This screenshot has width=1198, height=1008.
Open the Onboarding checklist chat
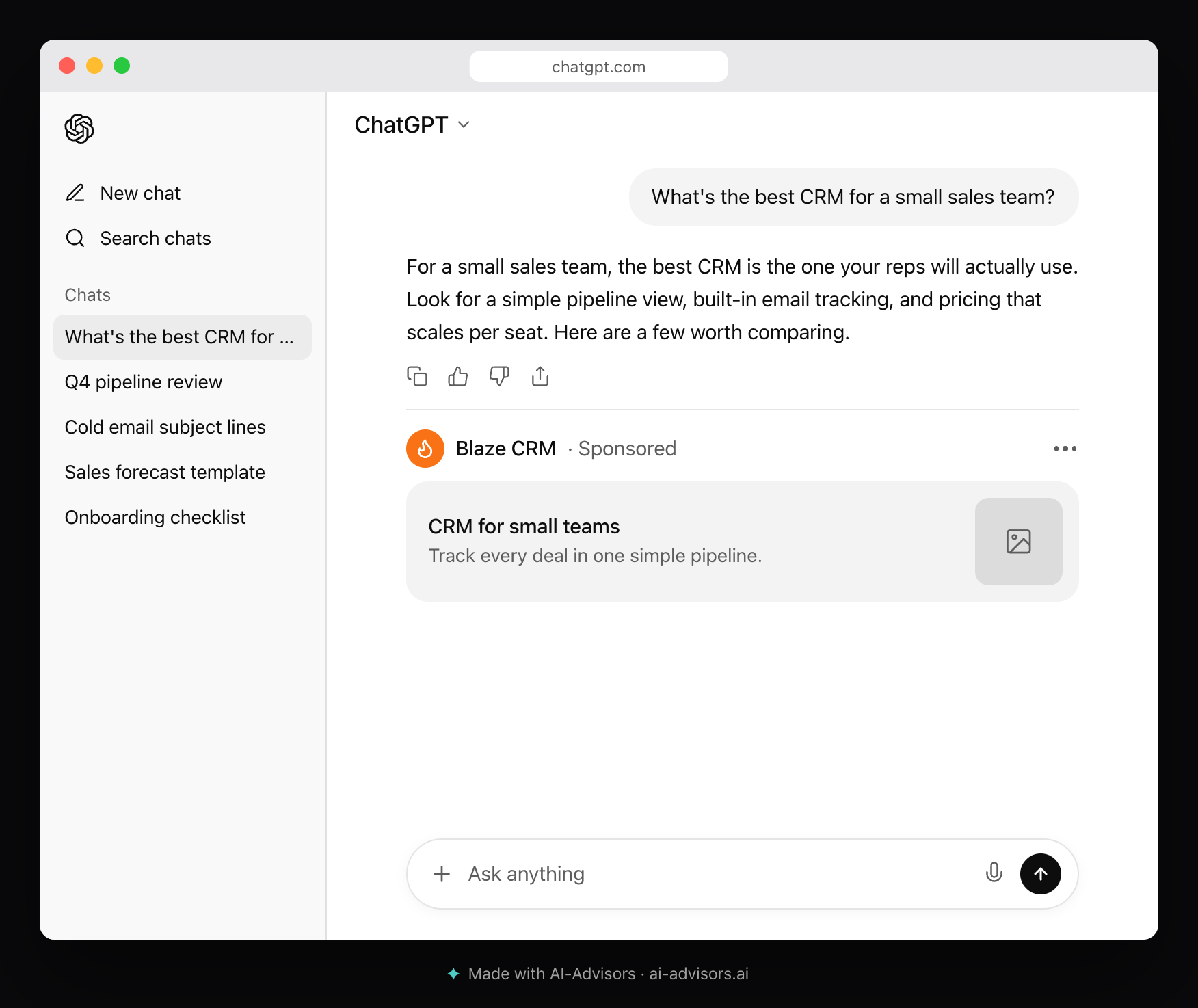click(x=183, y=518)
